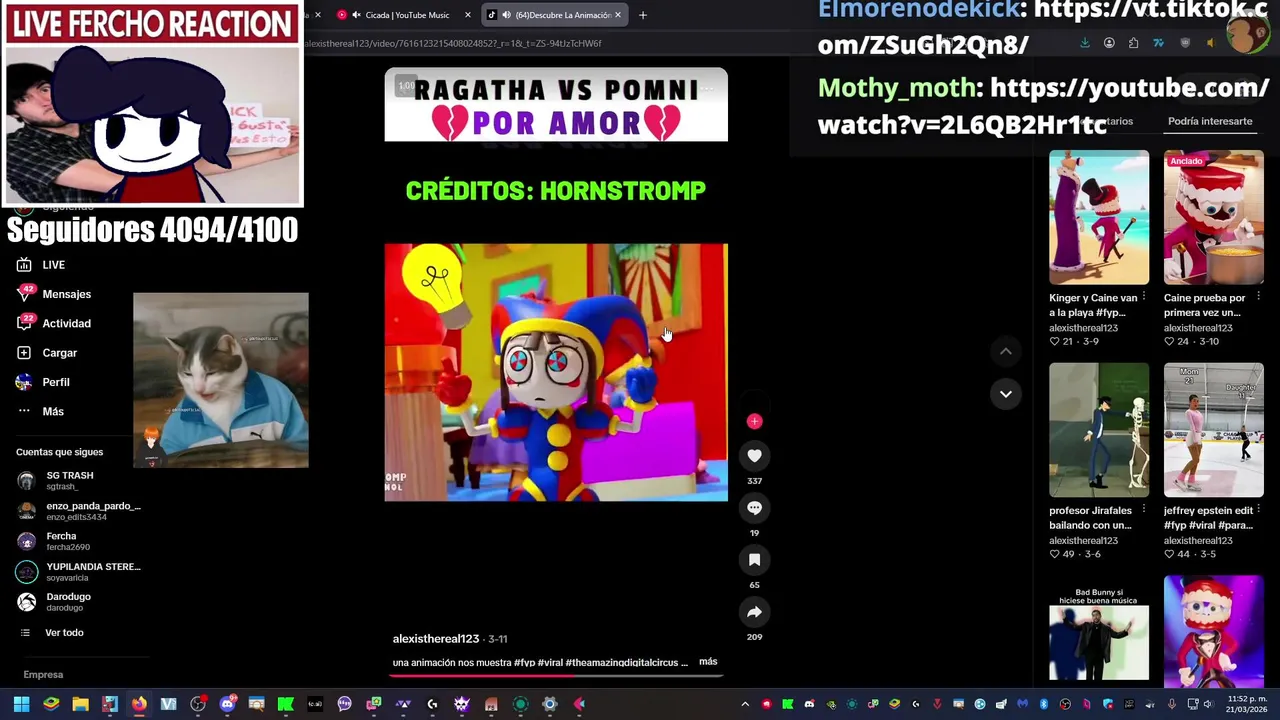Open Firefox from the taskbar
This screenshot has width=1280, height=720.
click(x=139, y=704)
